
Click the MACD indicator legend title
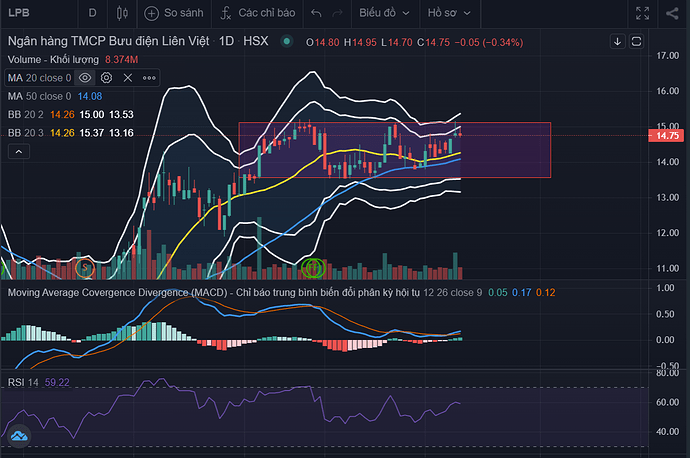pyautogui.click(x=213, y=293)
